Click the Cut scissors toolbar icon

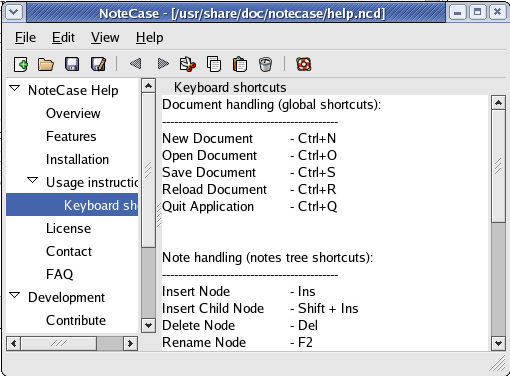[188, 64]
